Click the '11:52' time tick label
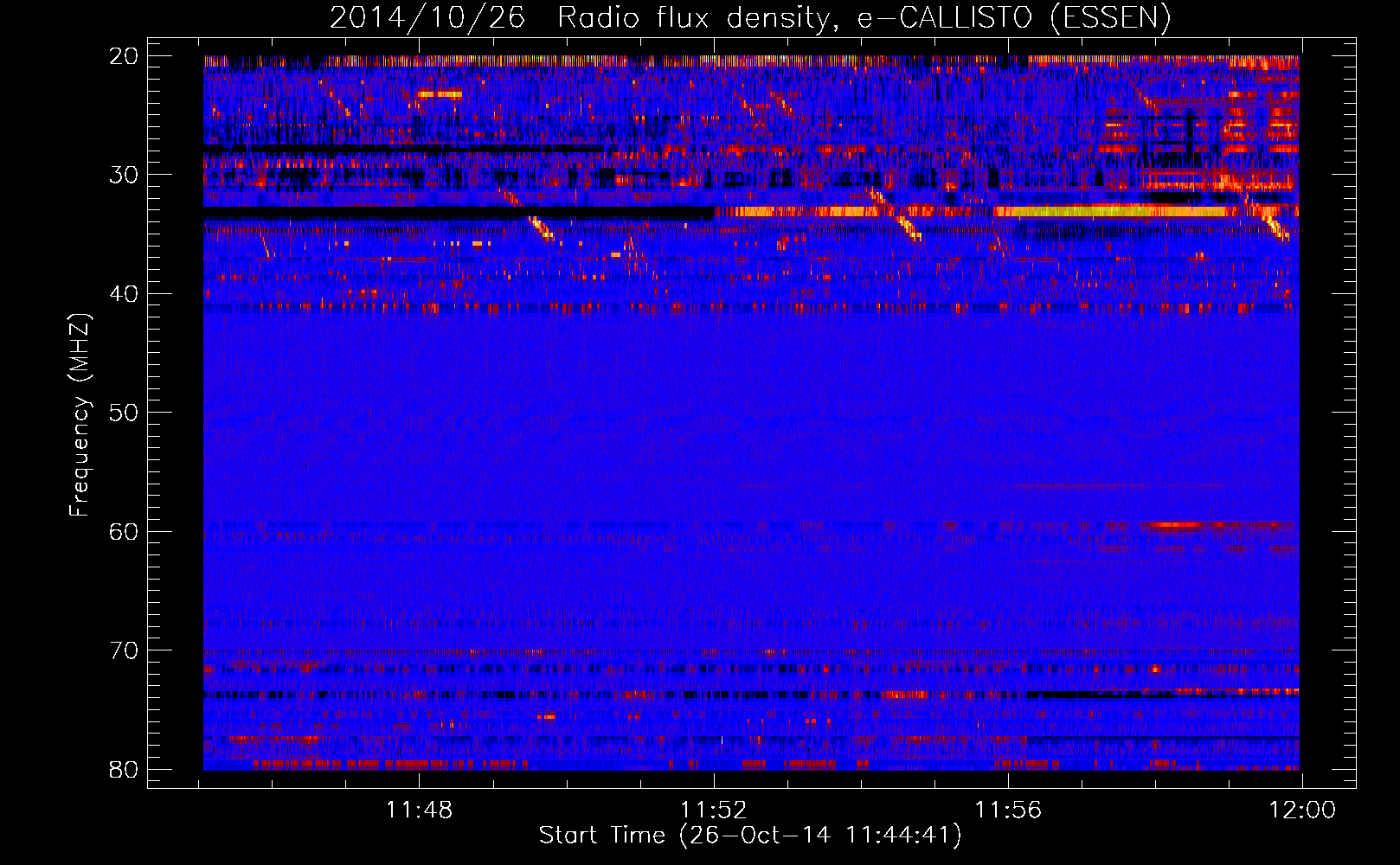Image resolution: width=1400 pixels, height=865 pixels. [714, 811]
